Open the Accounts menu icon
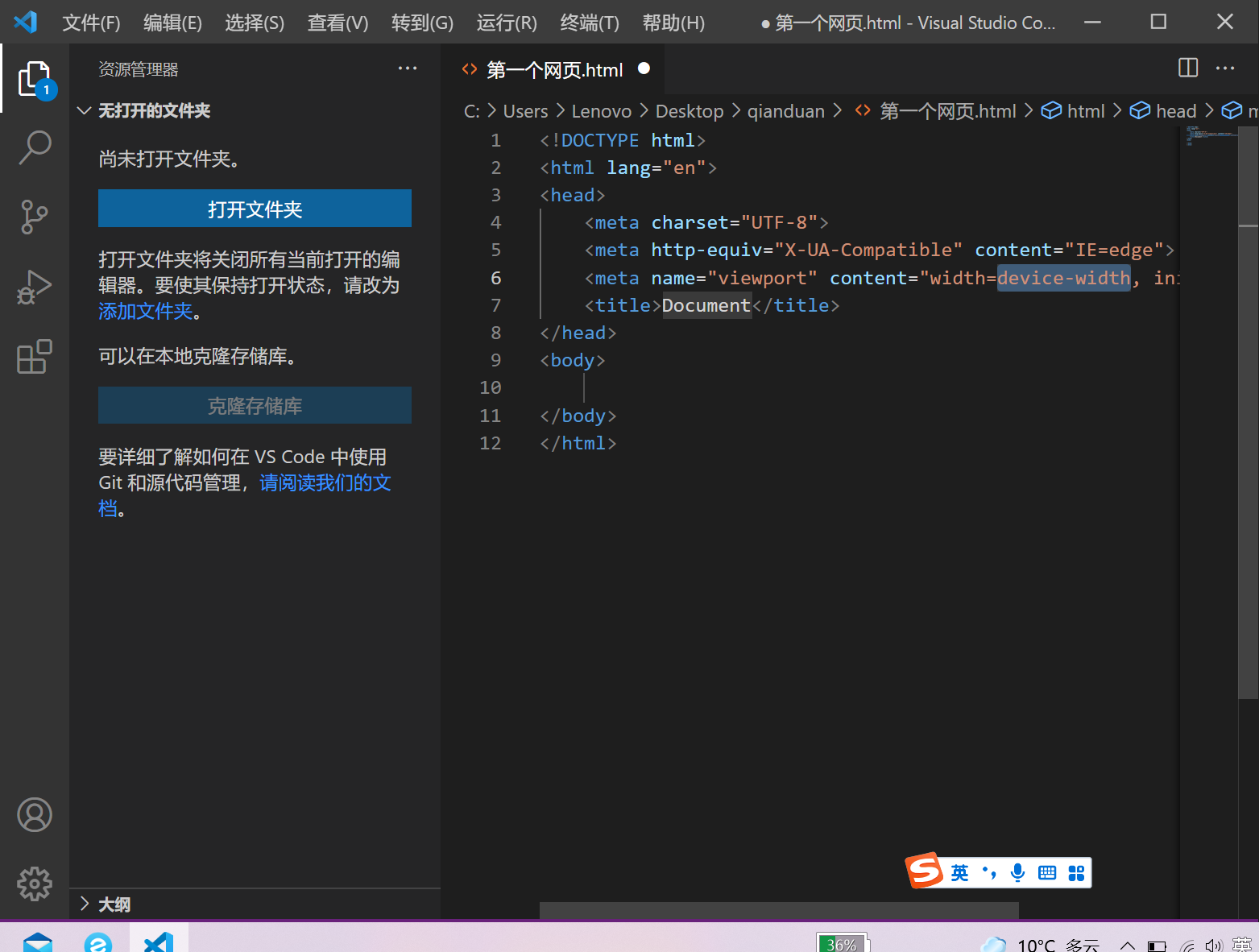 (35, 815)
